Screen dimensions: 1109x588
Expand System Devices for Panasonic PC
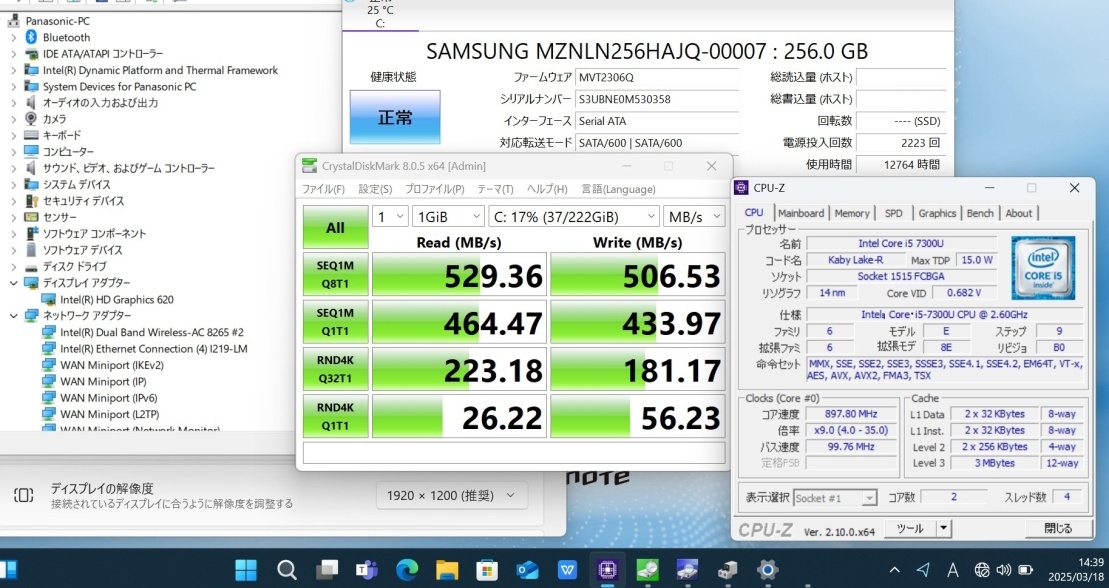point(13,86)
